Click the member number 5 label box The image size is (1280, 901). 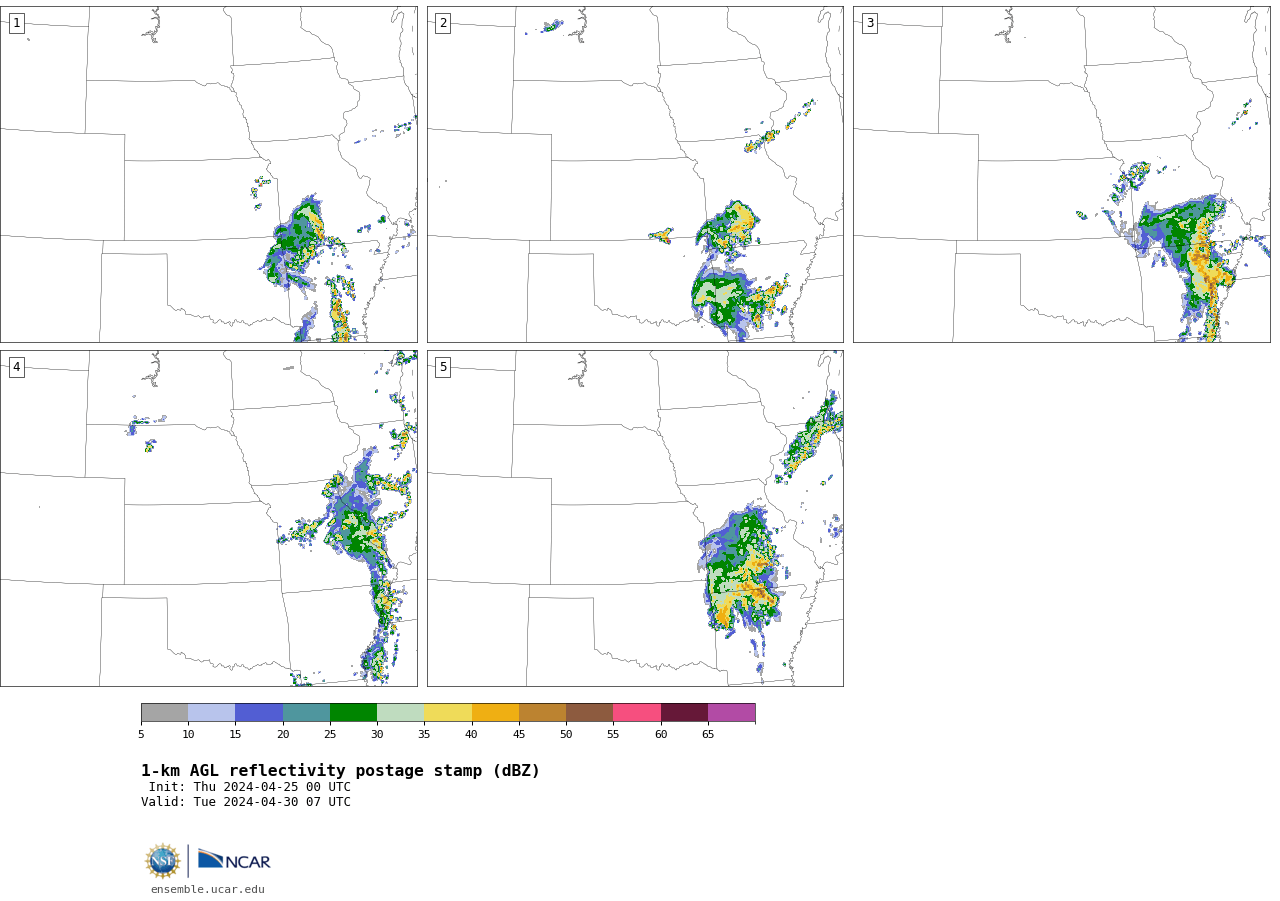[443, 367]
